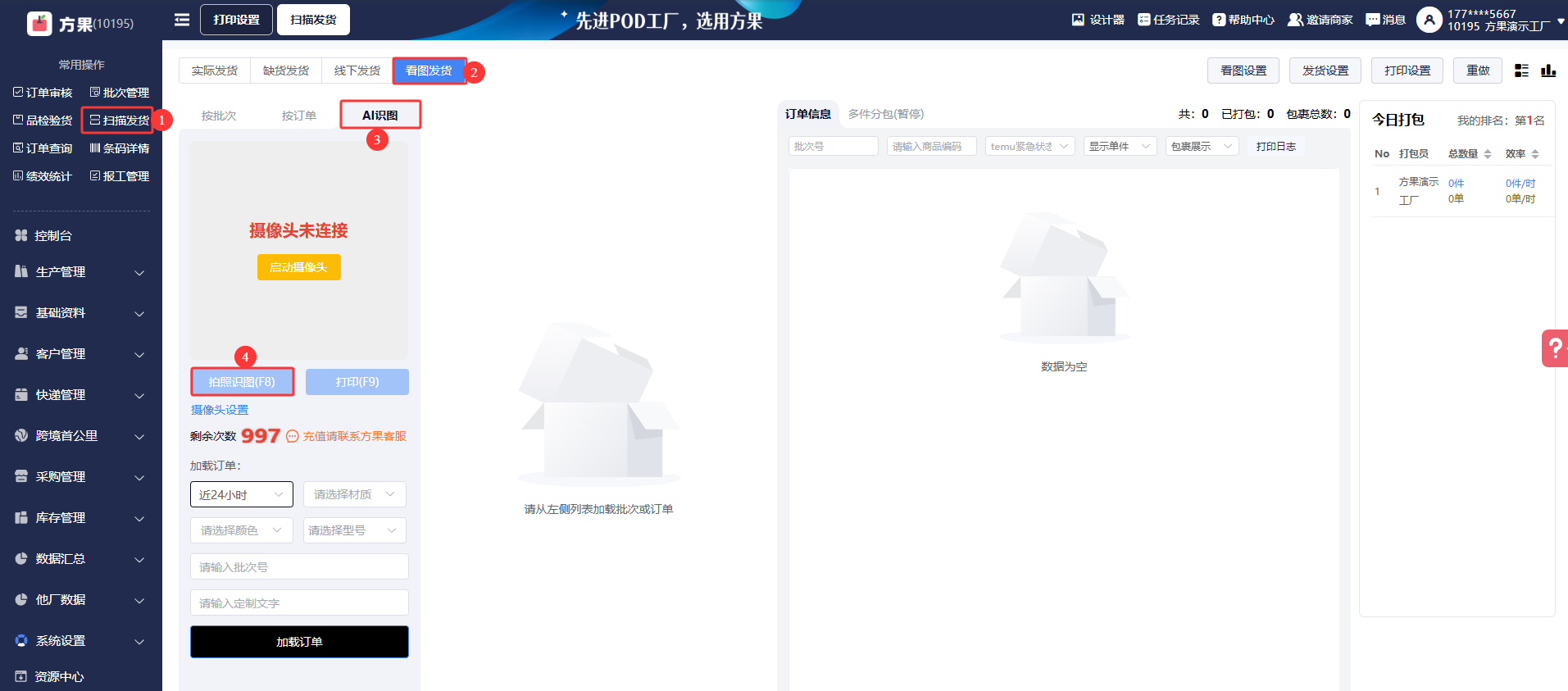Expand 快递管理 menu

(80, 395)
